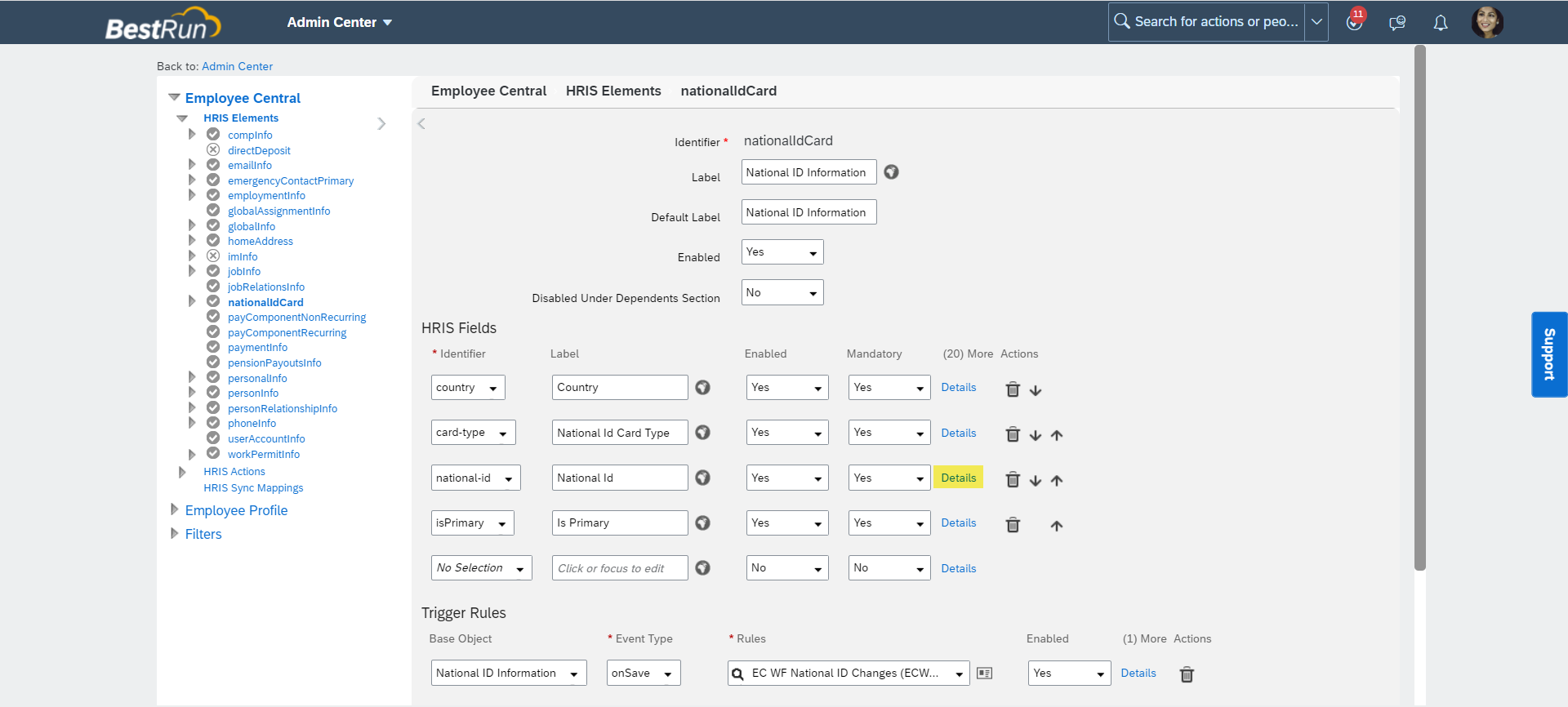The width and height of the screenshot is (1568, 707).
Task: Select paymentInfo in the HRIS tree
Action: coord(257,348)
